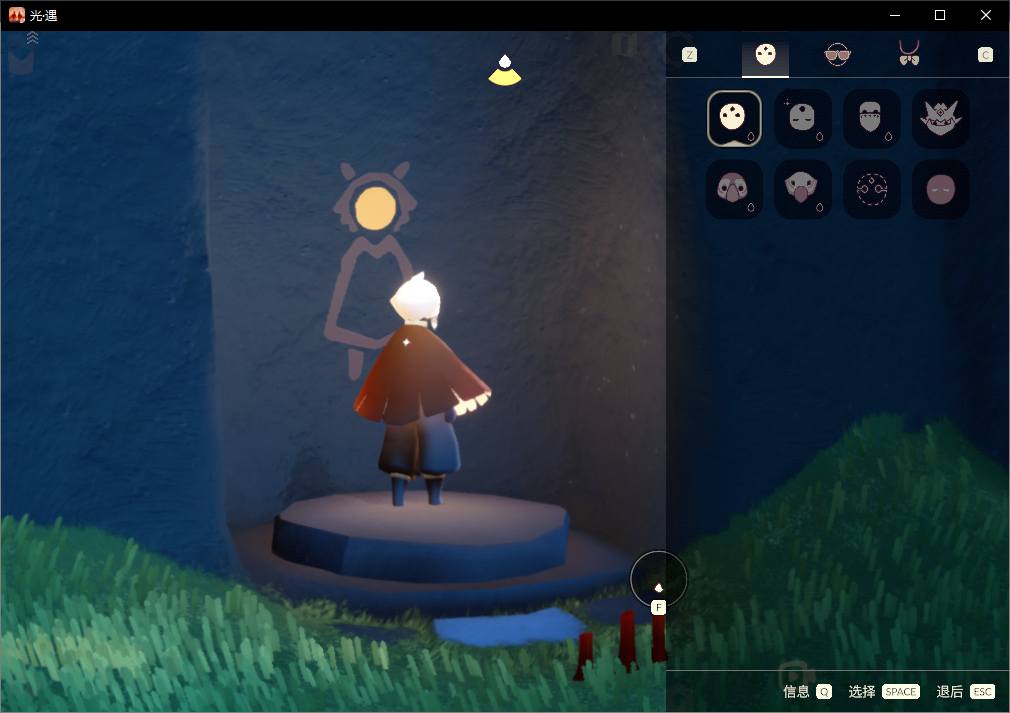This screenshot has height=713, width=1010.
Task: Close the 光·遇 game window
Action: [986, 15]
